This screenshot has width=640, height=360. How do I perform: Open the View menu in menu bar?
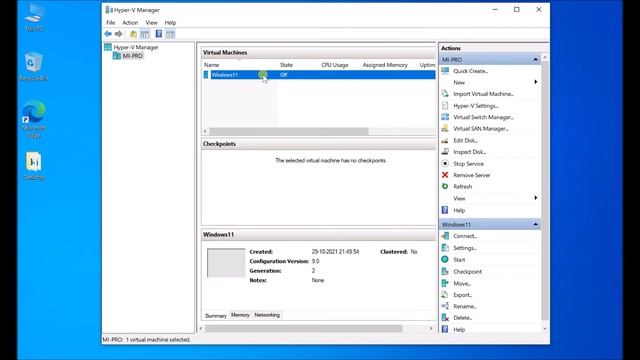pos(151,23)
